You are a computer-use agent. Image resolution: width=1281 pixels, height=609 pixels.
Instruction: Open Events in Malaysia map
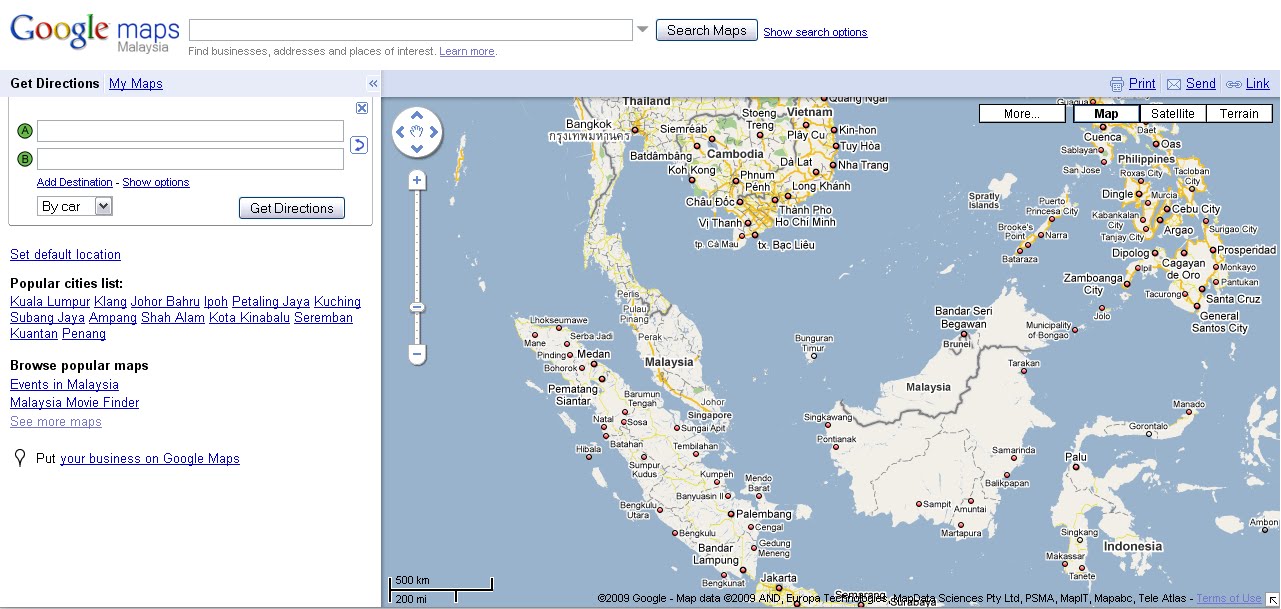(x=64, y=385)
